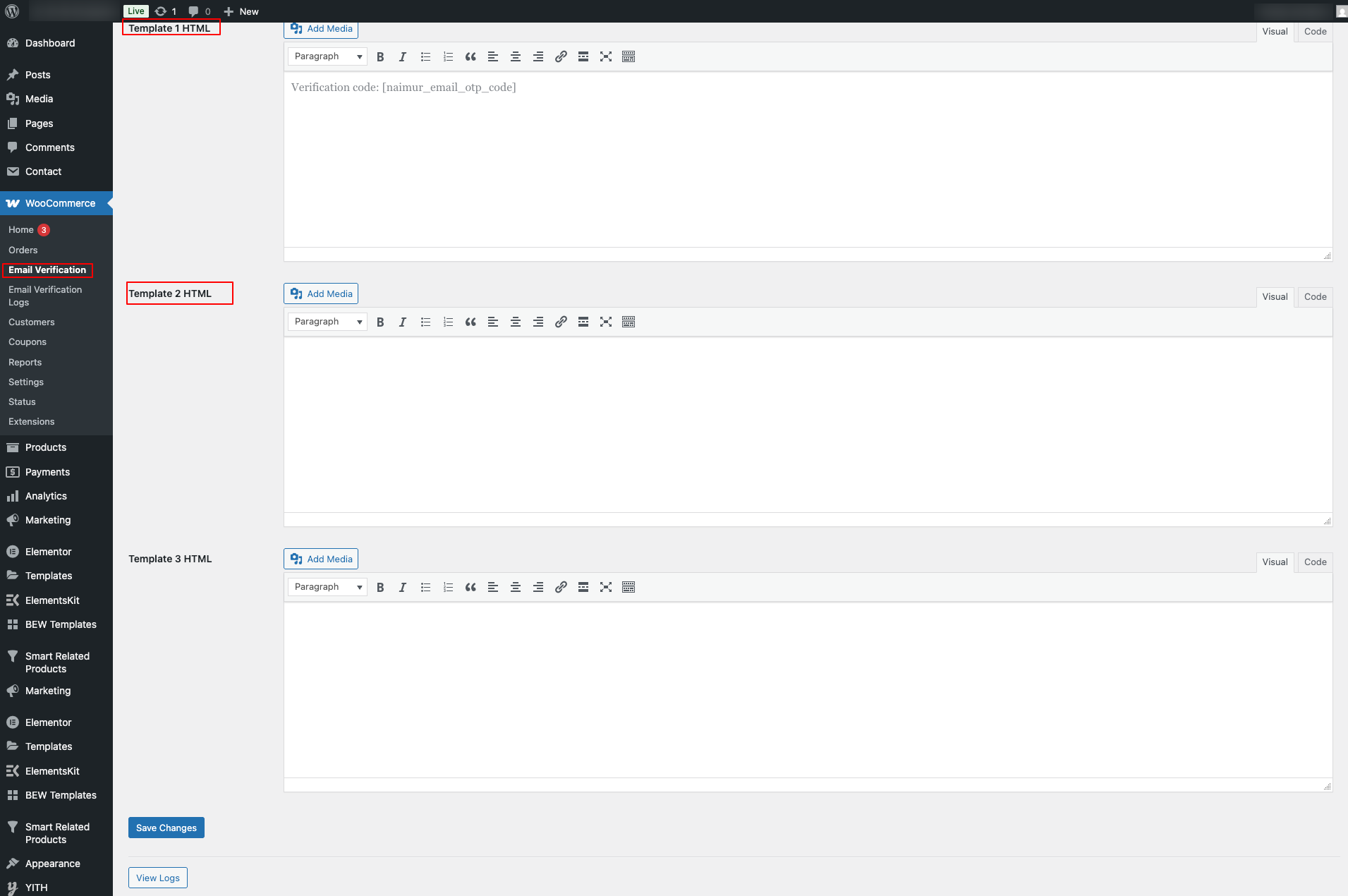Insert a bulleted list in Template 1
1348x896 pixels.
[425, 56]
